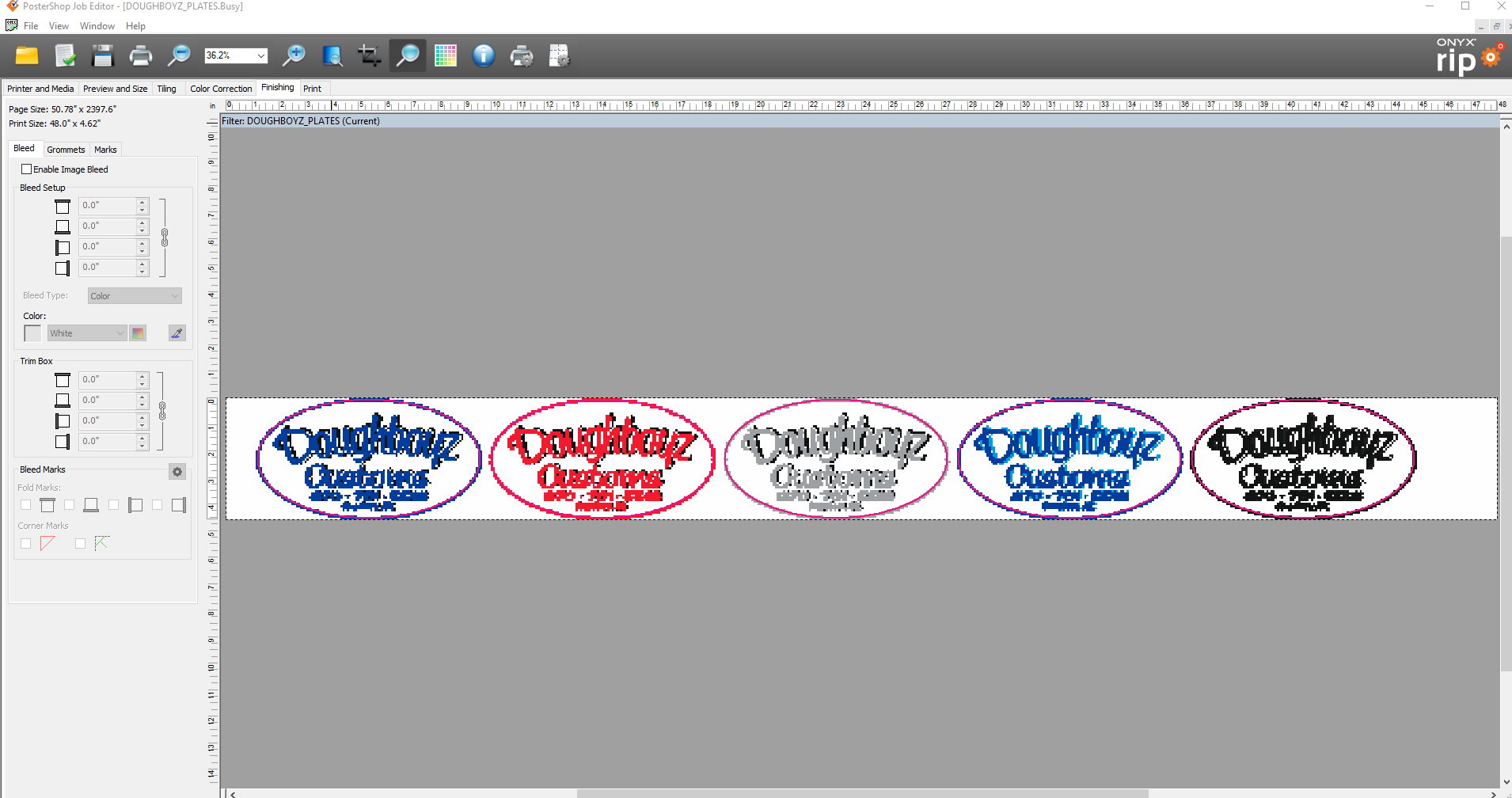Click the gray Doughboyz Customs logo in preview

[x=836, y=458]
